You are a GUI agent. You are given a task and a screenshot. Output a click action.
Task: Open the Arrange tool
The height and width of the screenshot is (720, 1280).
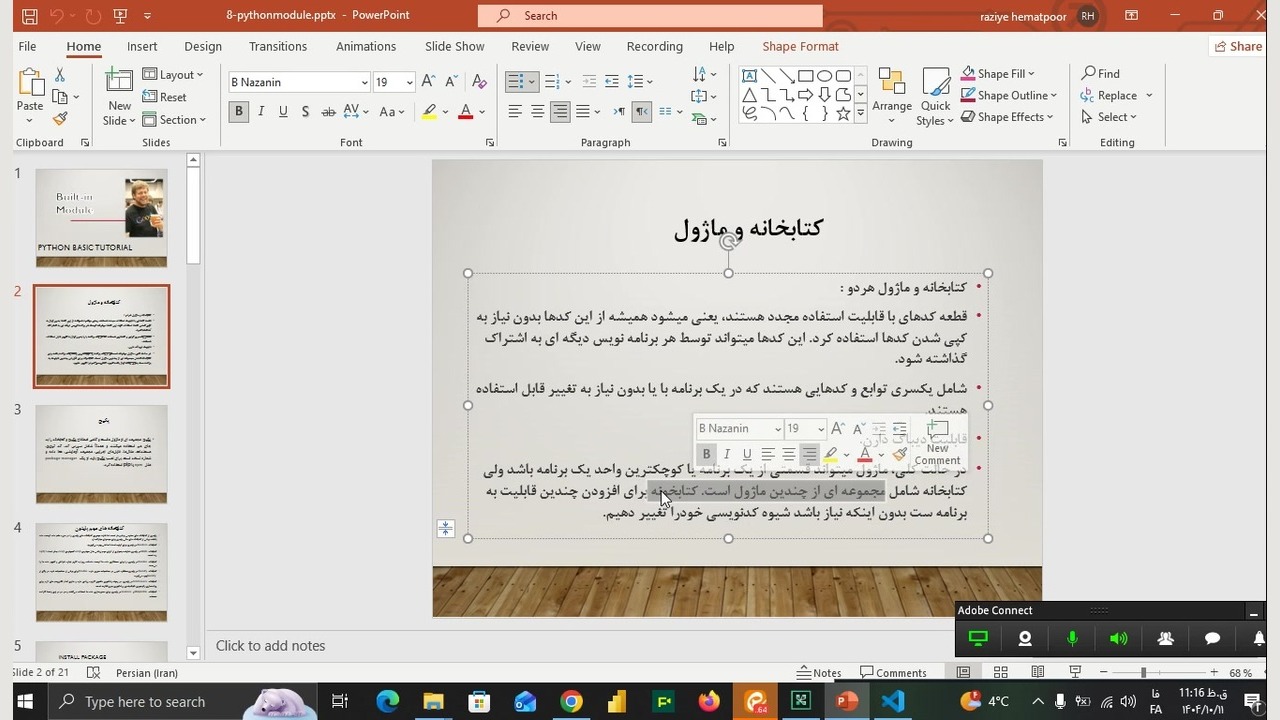click(891, 95)
